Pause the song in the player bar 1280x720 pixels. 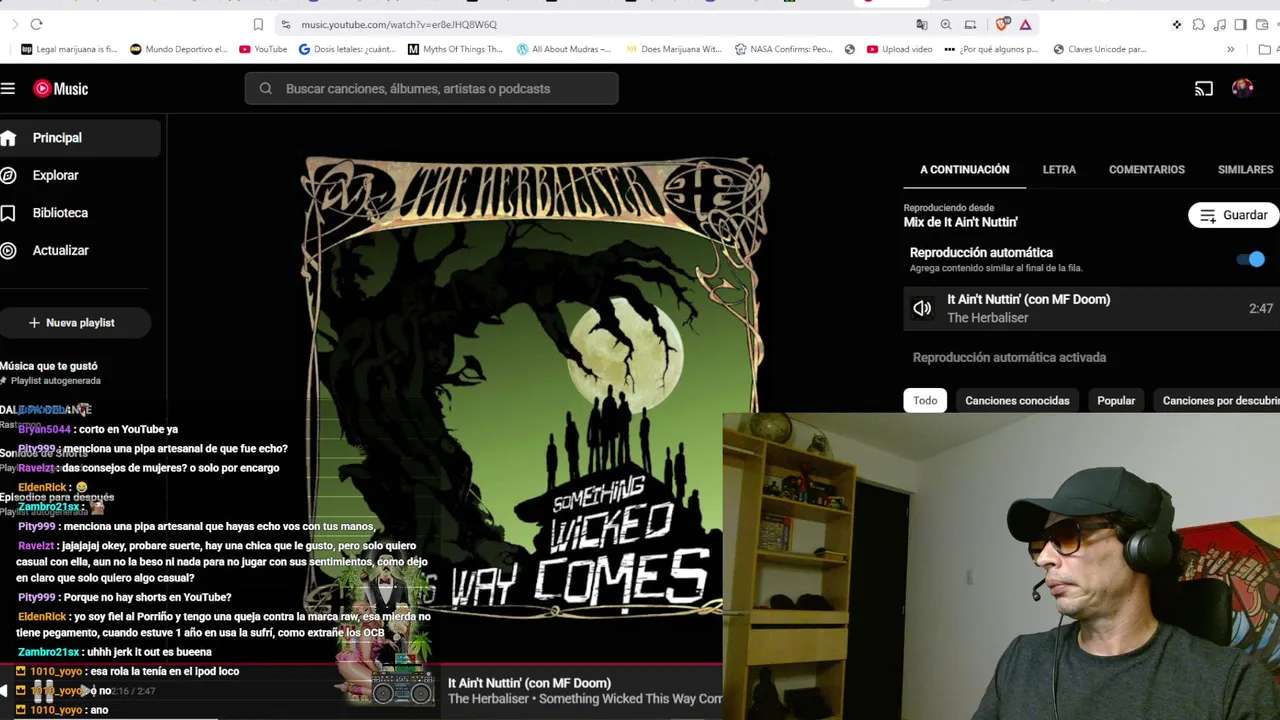click(x=42, y=691)
